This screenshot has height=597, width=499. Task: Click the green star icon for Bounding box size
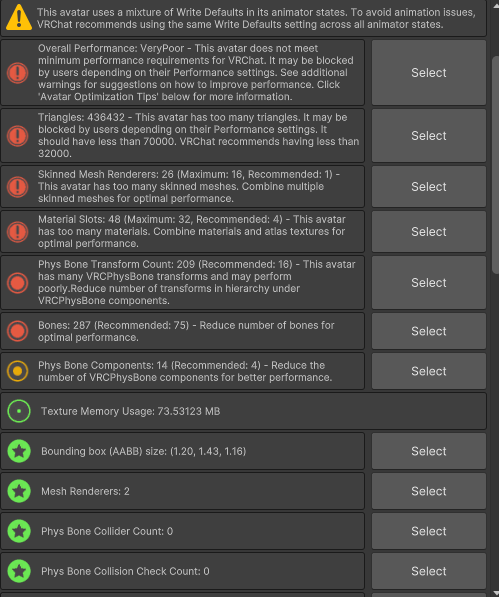[19, 451]
